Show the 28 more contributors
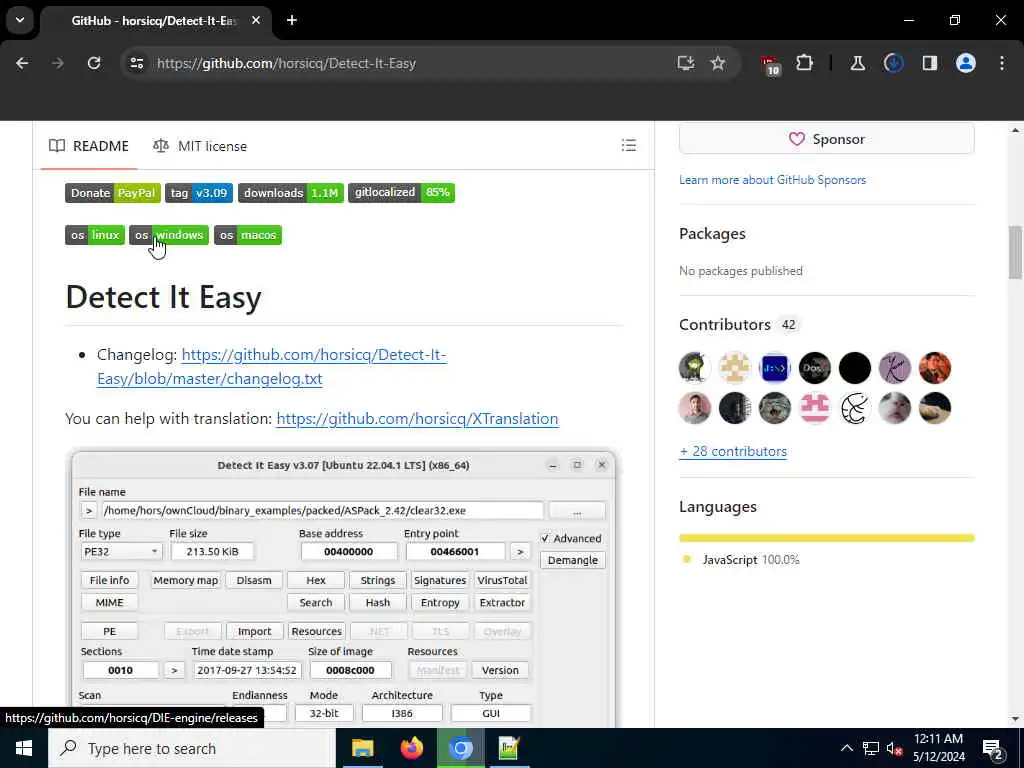The image size is (1024, 768). [x=733, y=451]
